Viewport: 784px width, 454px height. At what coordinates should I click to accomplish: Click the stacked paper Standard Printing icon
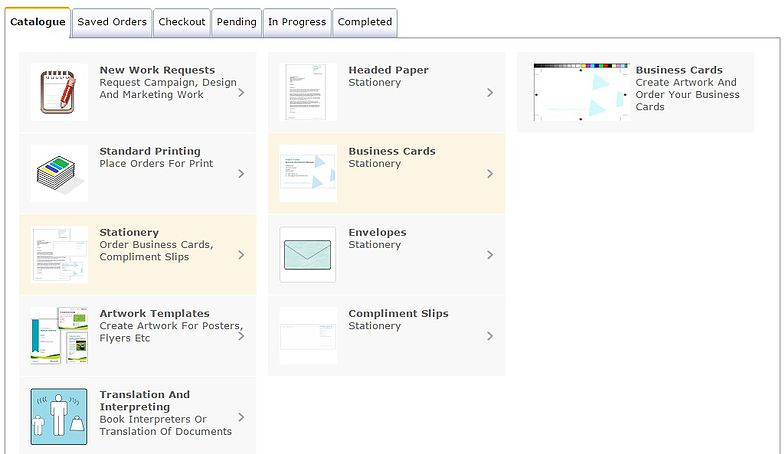59,173
